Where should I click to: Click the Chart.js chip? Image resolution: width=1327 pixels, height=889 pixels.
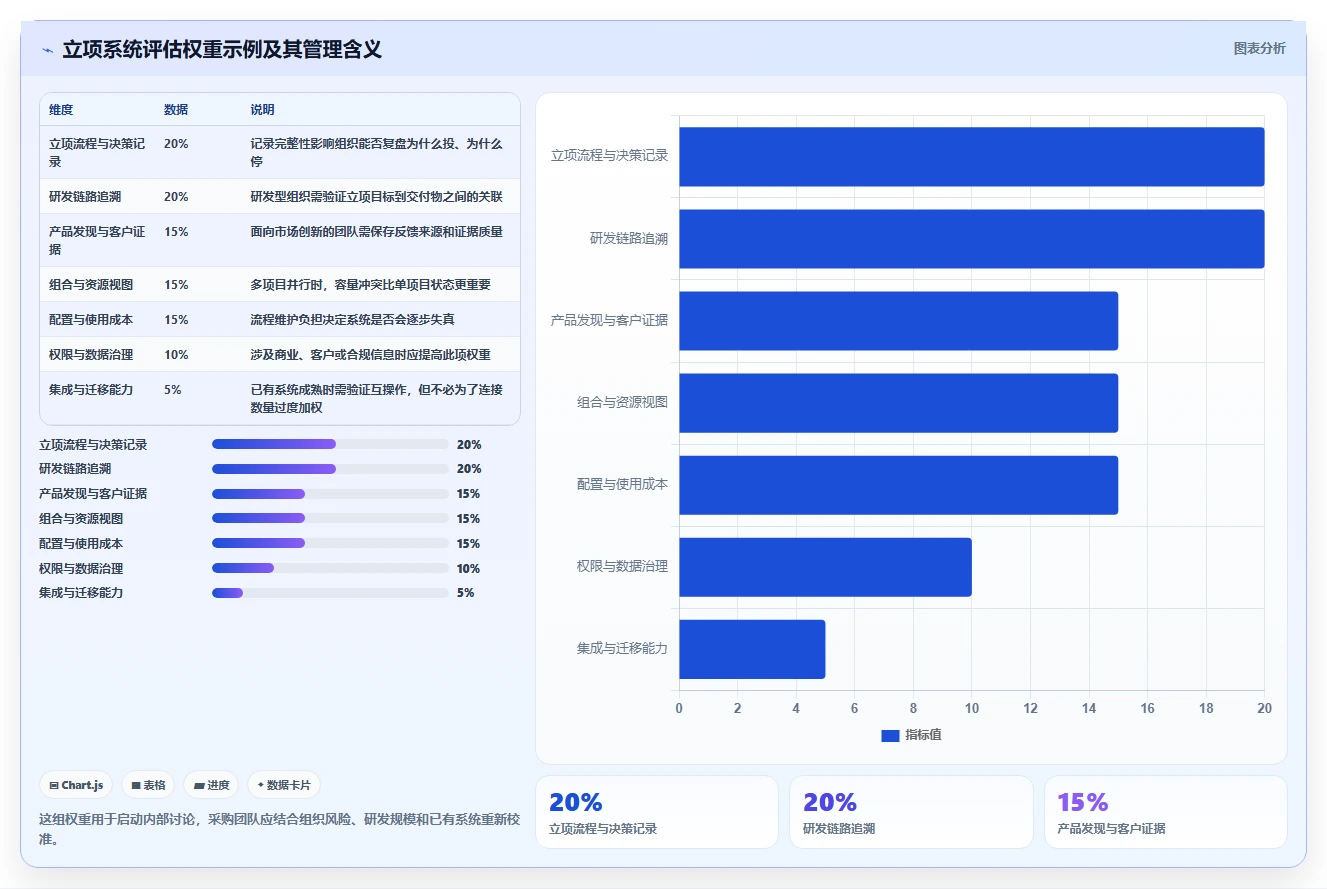pos(76,785)
